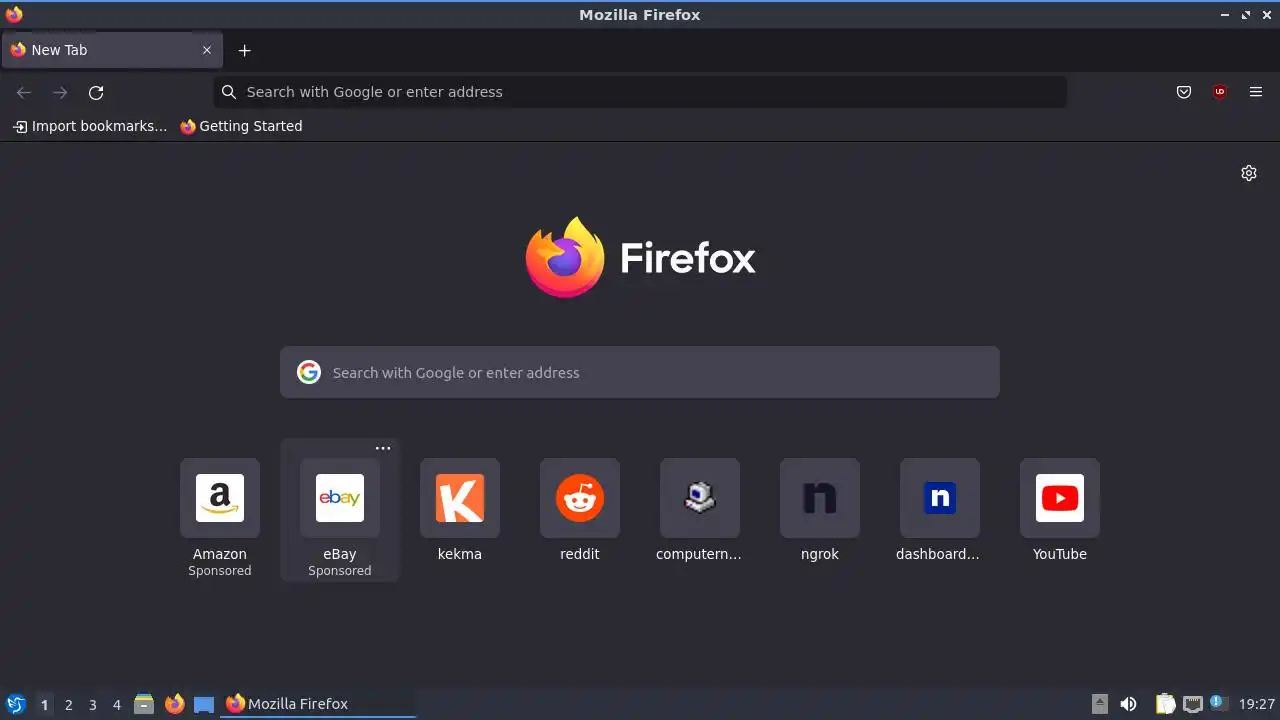
Task: Click the Import bookmarks... toolbar item
Action: pos(90,126)
